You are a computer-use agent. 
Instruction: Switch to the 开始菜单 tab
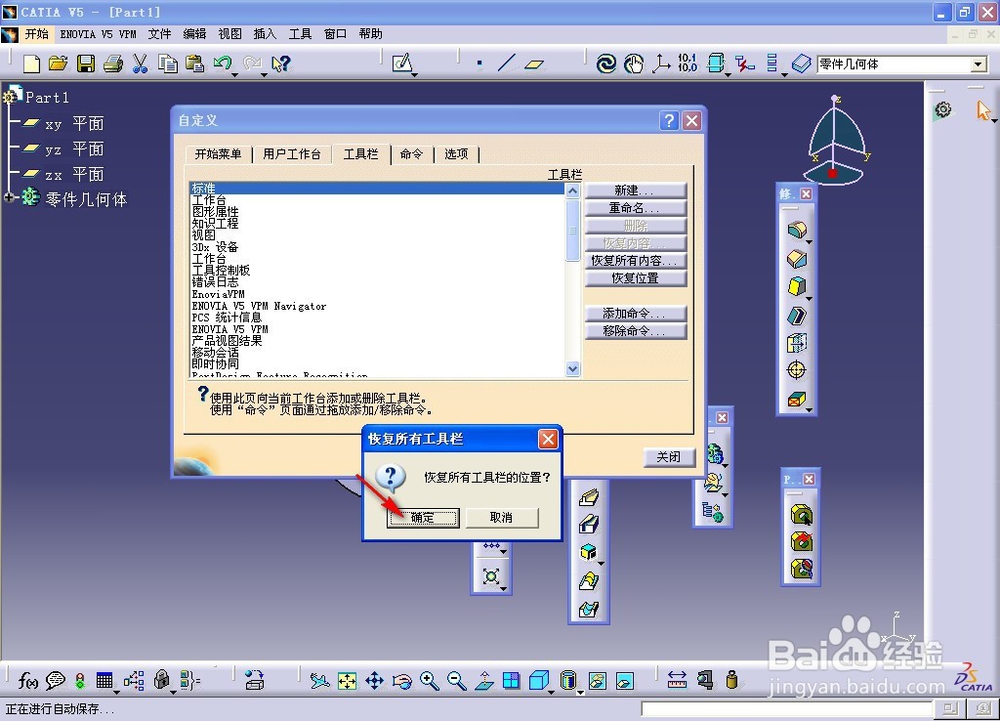[218, 154]
